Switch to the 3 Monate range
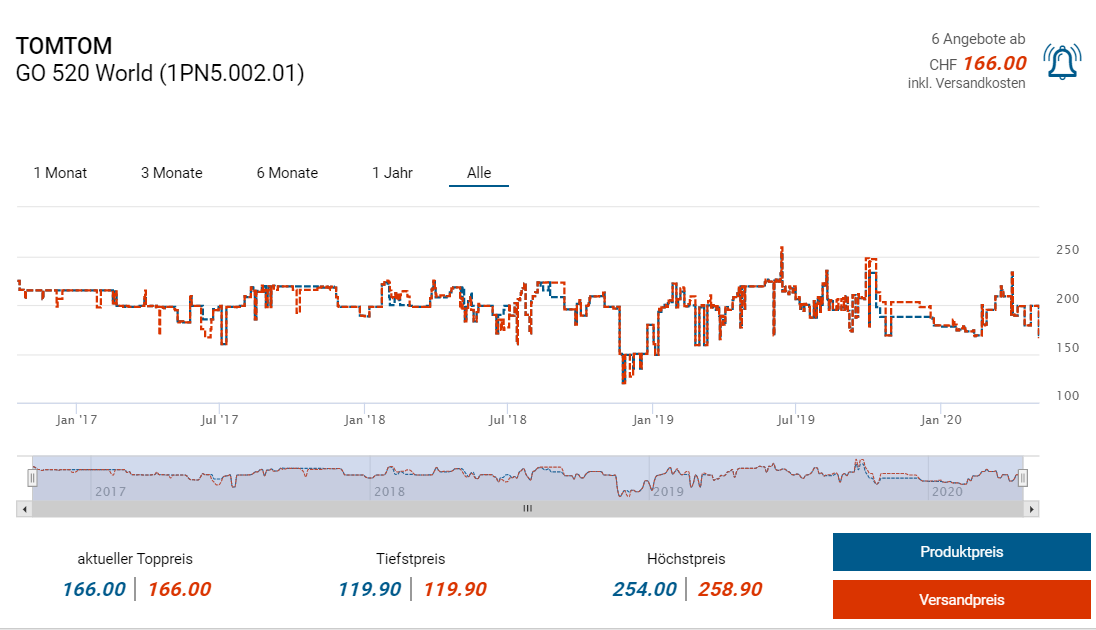1096x630 pixels. click(171, 173)
